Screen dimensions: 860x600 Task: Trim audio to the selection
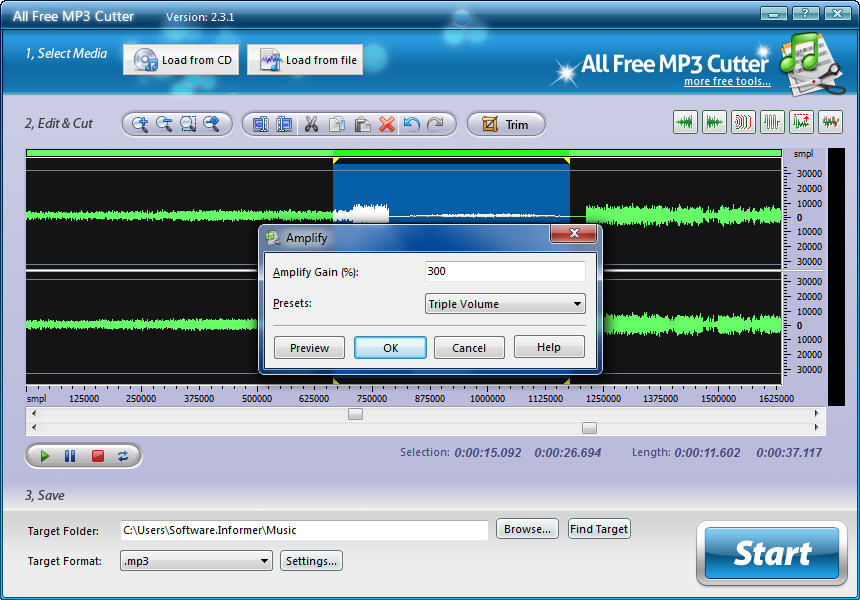pos(505,123)
